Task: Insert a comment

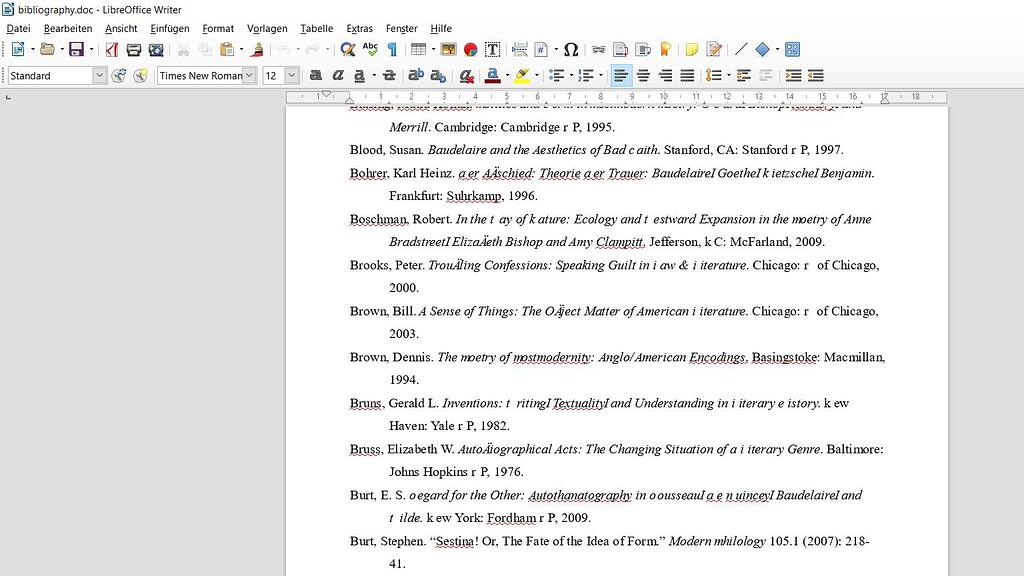Action: pyautogui.click(x=692, y=48)
